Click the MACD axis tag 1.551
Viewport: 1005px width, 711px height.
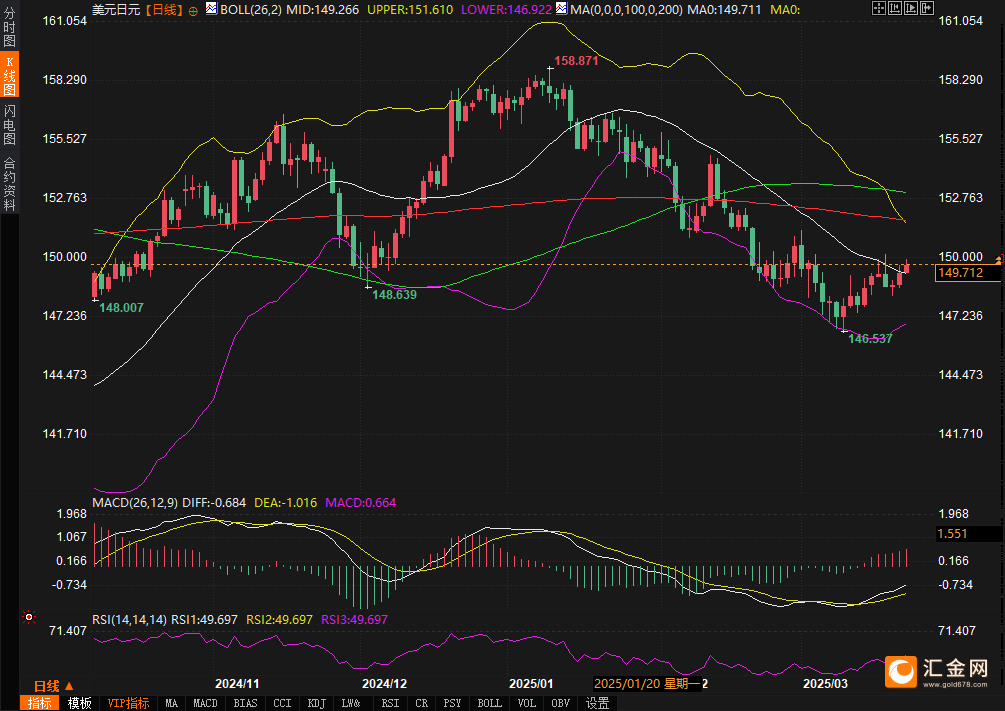(967, 533)
